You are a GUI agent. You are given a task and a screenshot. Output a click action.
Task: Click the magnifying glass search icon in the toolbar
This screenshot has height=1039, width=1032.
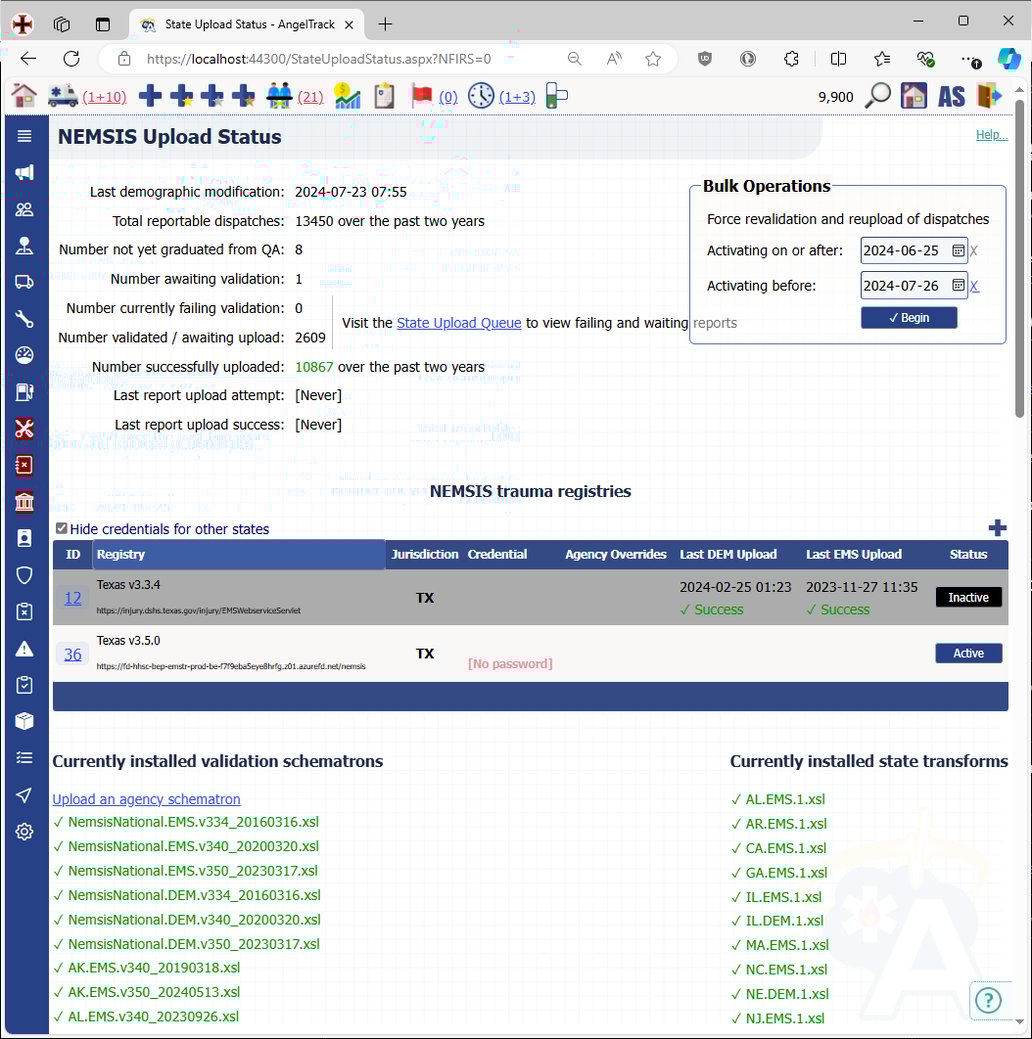pos(878,96)
